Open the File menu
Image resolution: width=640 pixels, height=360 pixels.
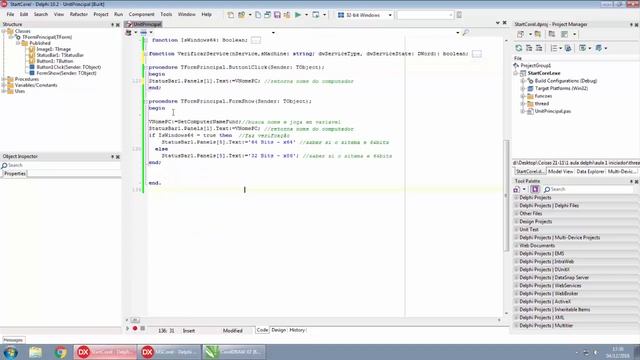click(10, 14)
